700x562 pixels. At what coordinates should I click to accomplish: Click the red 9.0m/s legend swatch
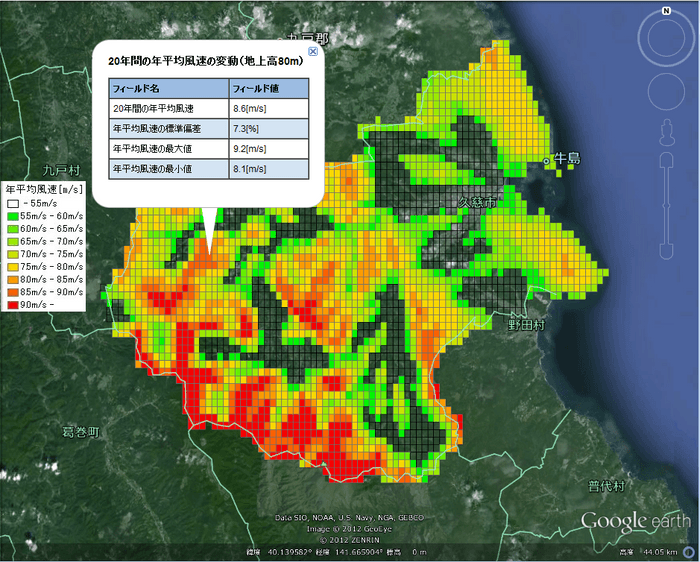point(13,305)
